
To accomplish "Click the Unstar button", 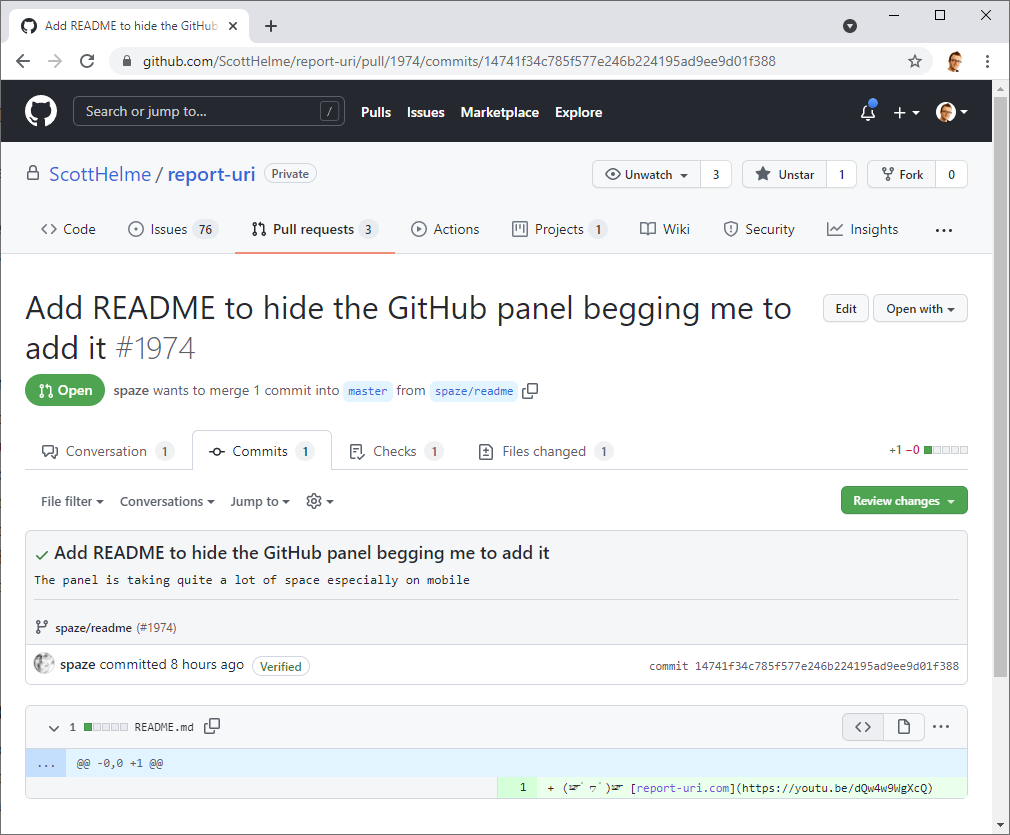I will (x=785, y=175).
